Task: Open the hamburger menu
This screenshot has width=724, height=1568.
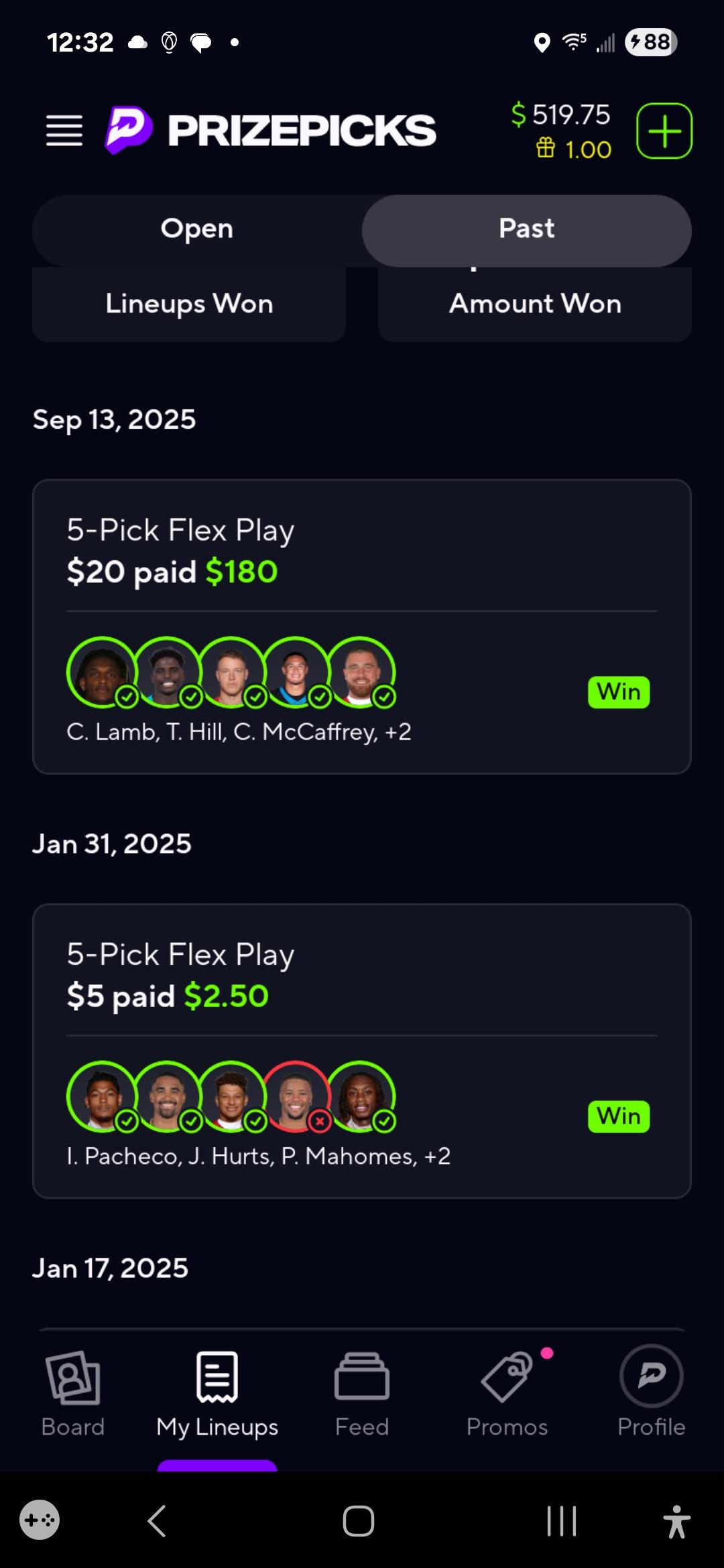Action: pyautogui.click(x=64, y=130)
